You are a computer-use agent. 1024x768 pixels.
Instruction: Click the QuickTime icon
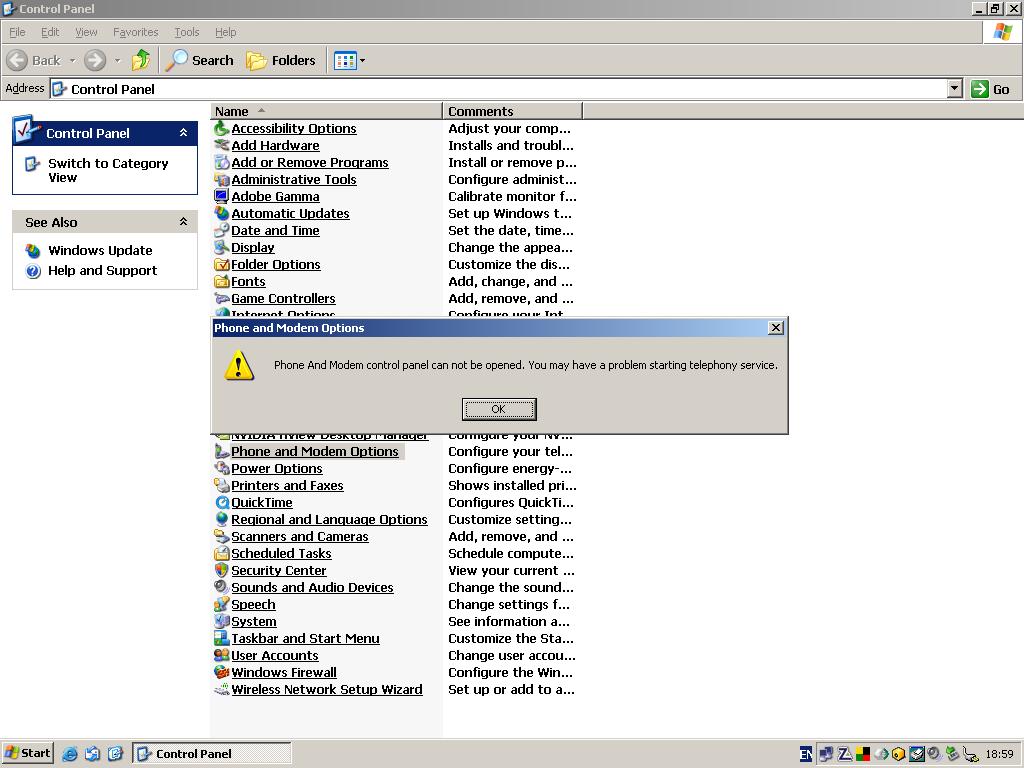click(x=222, y=502)
